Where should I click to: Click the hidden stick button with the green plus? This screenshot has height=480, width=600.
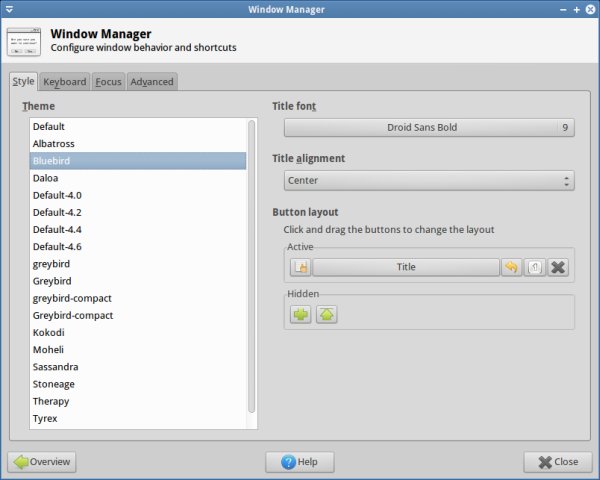[300, 315]
